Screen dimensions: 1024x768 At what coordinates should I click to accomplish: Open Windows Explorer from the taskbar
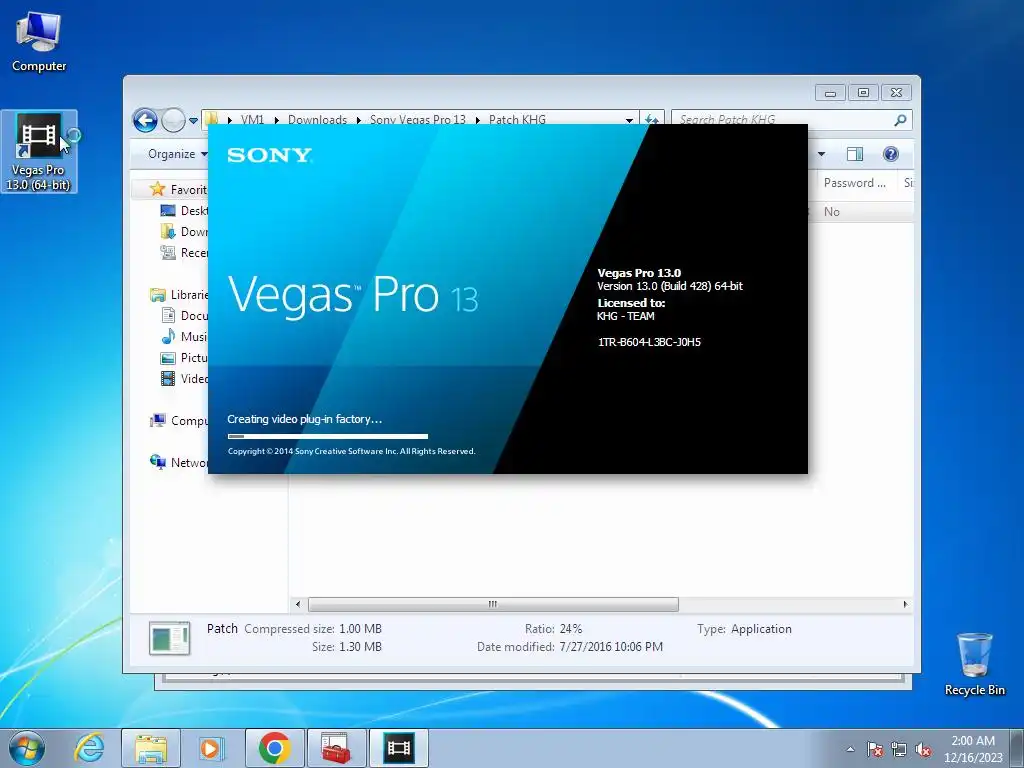(151, 748)
